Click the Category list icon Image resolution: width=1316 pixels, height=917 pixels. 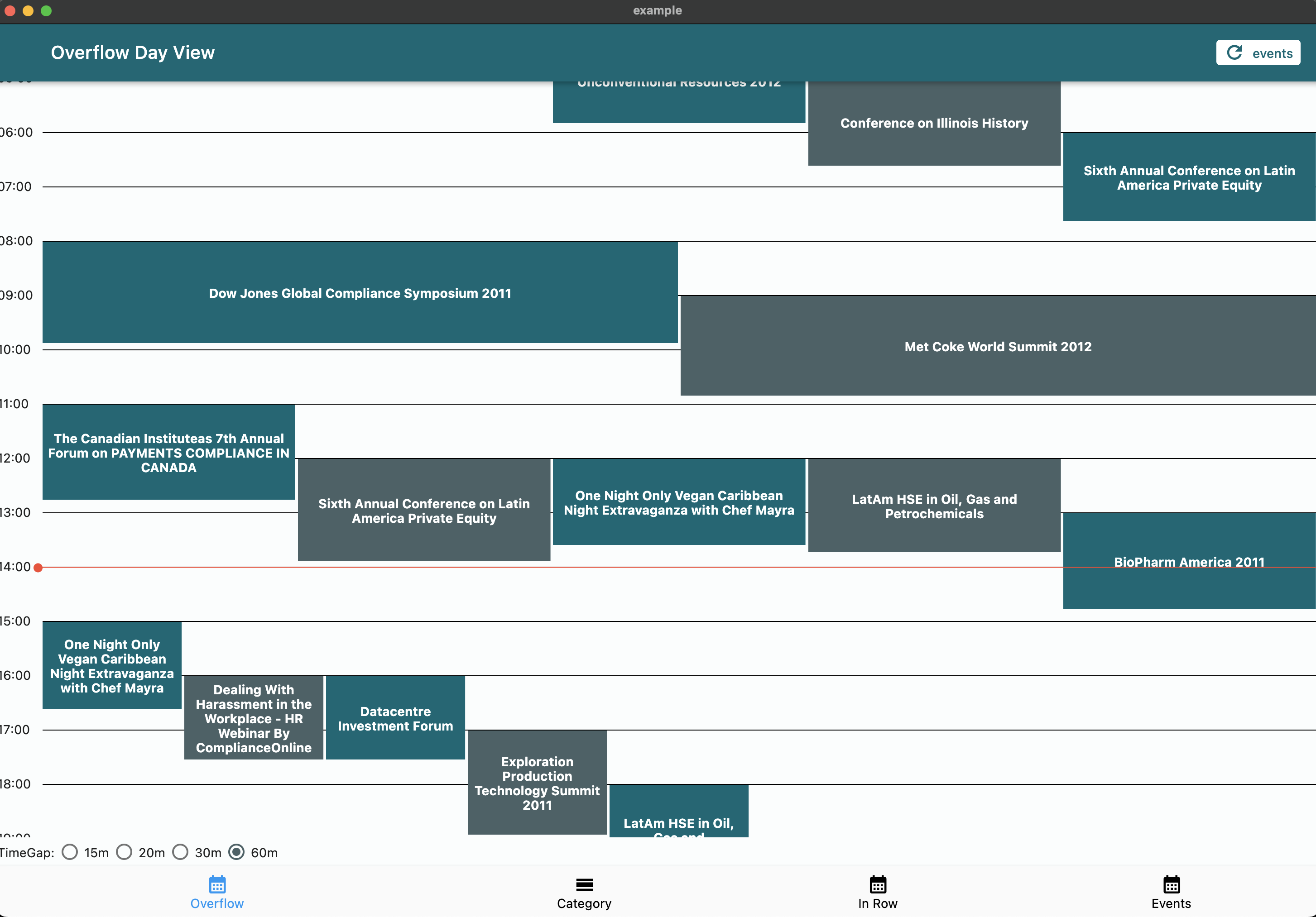click(584, 884)
